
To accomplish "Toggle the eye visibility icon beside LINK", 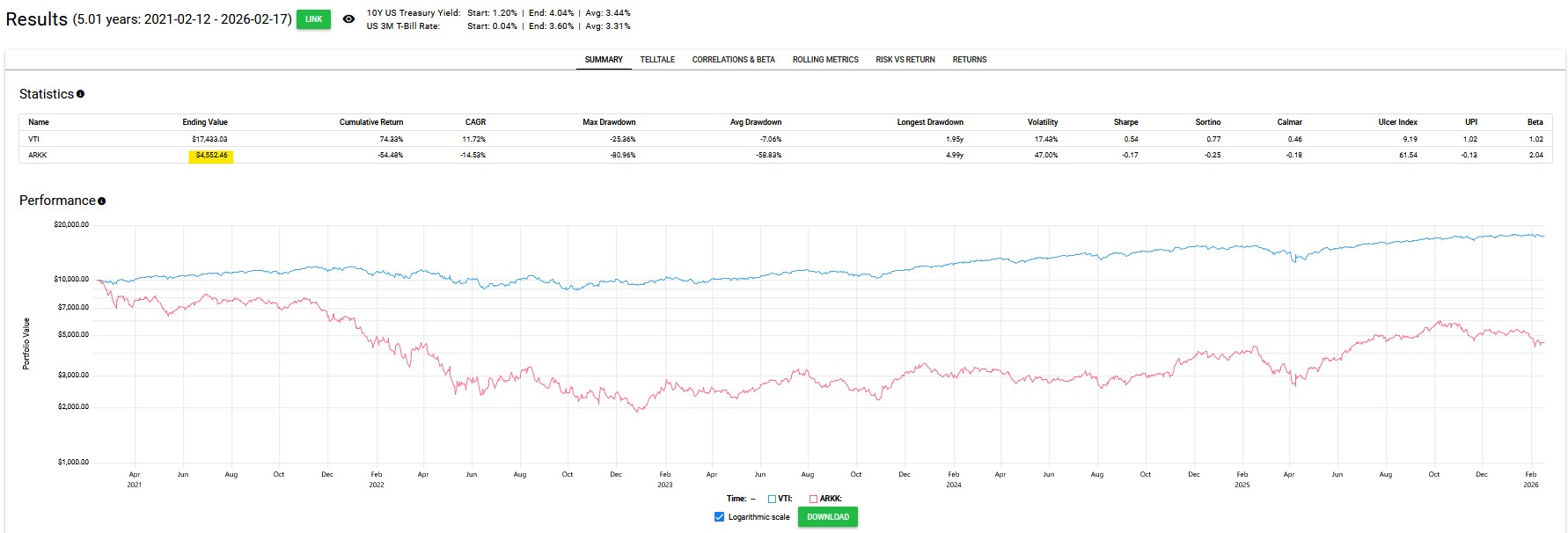I will (x=348, y=19).
